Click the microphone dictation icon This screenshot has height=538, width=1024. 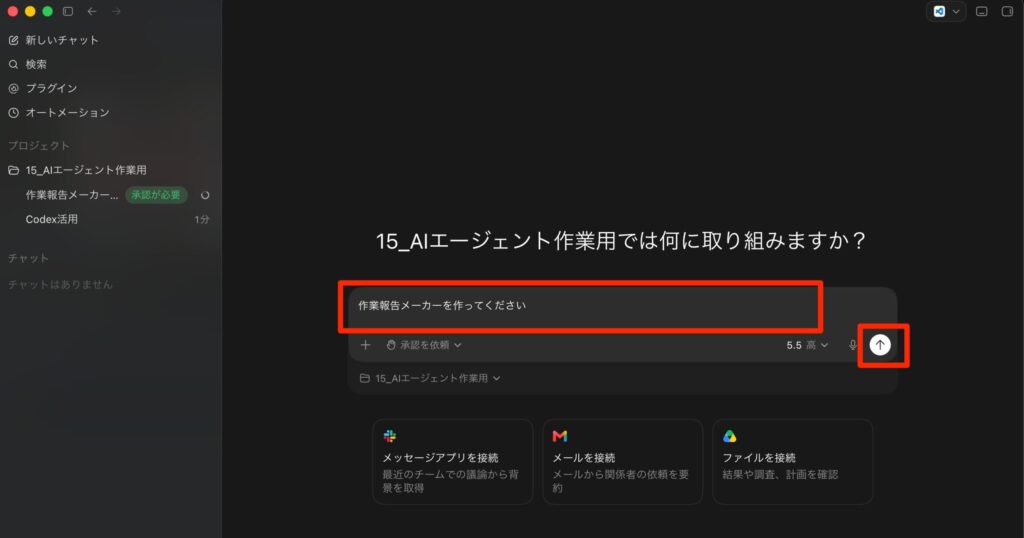coord(852,345)
